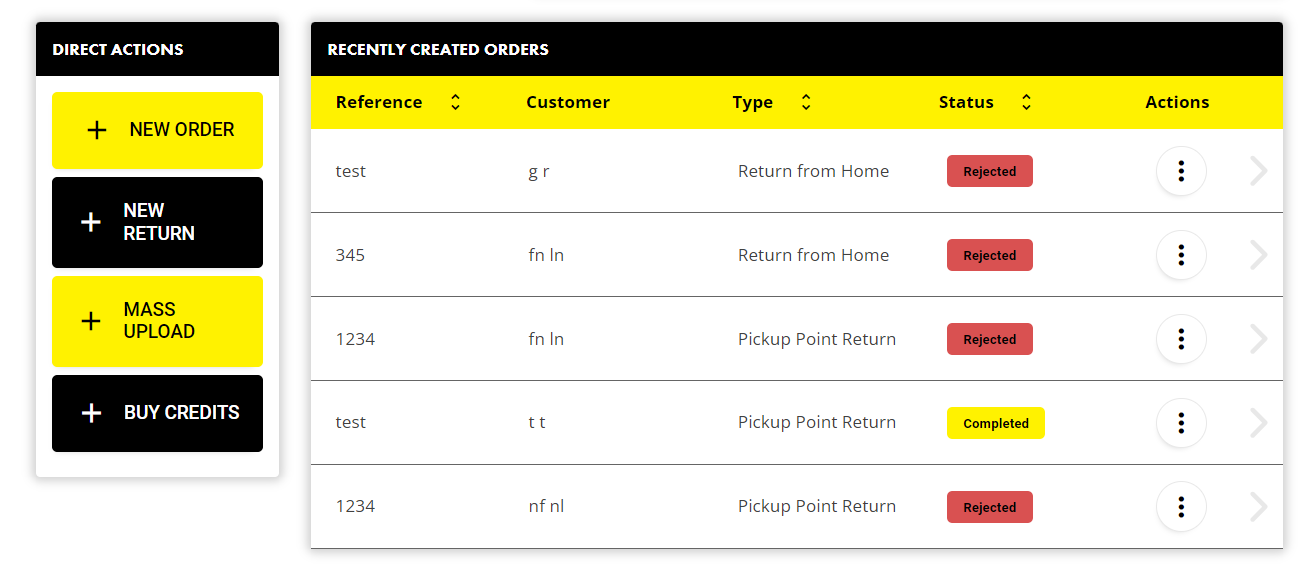Image resolution: width=1301 pixels, height=565 pixels.
Task: Click the plus icon on Buy Credits
Action: coord(91,413)
